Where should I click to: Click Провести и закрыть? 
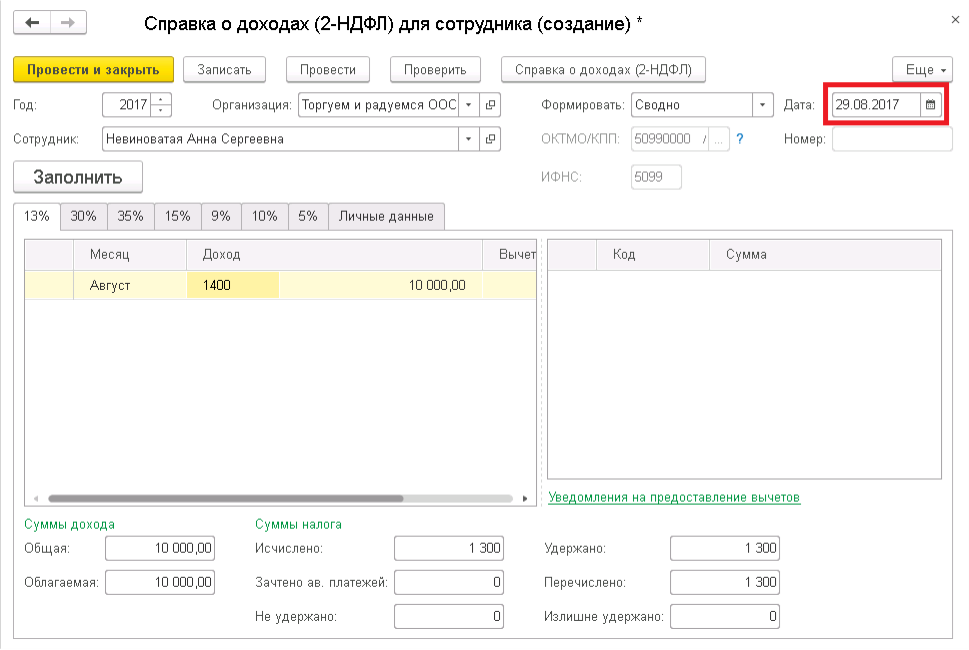tap(93, 69)
